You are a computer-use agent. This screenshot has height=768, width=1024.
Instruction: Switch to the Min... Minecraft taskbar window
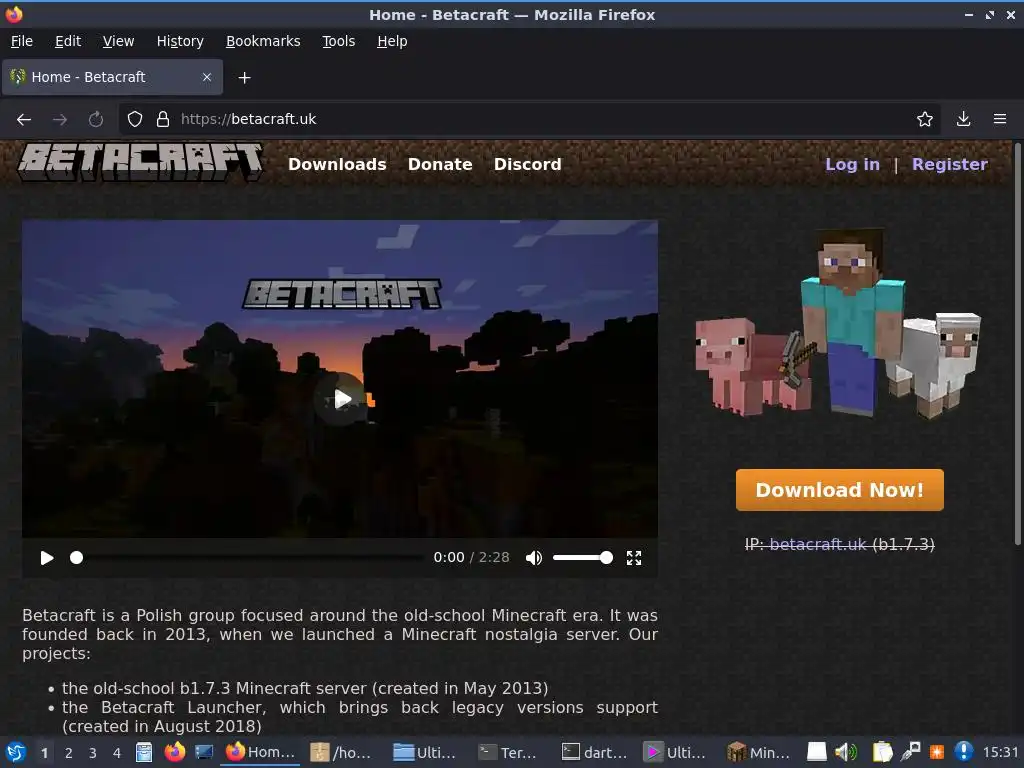point(759,752)
